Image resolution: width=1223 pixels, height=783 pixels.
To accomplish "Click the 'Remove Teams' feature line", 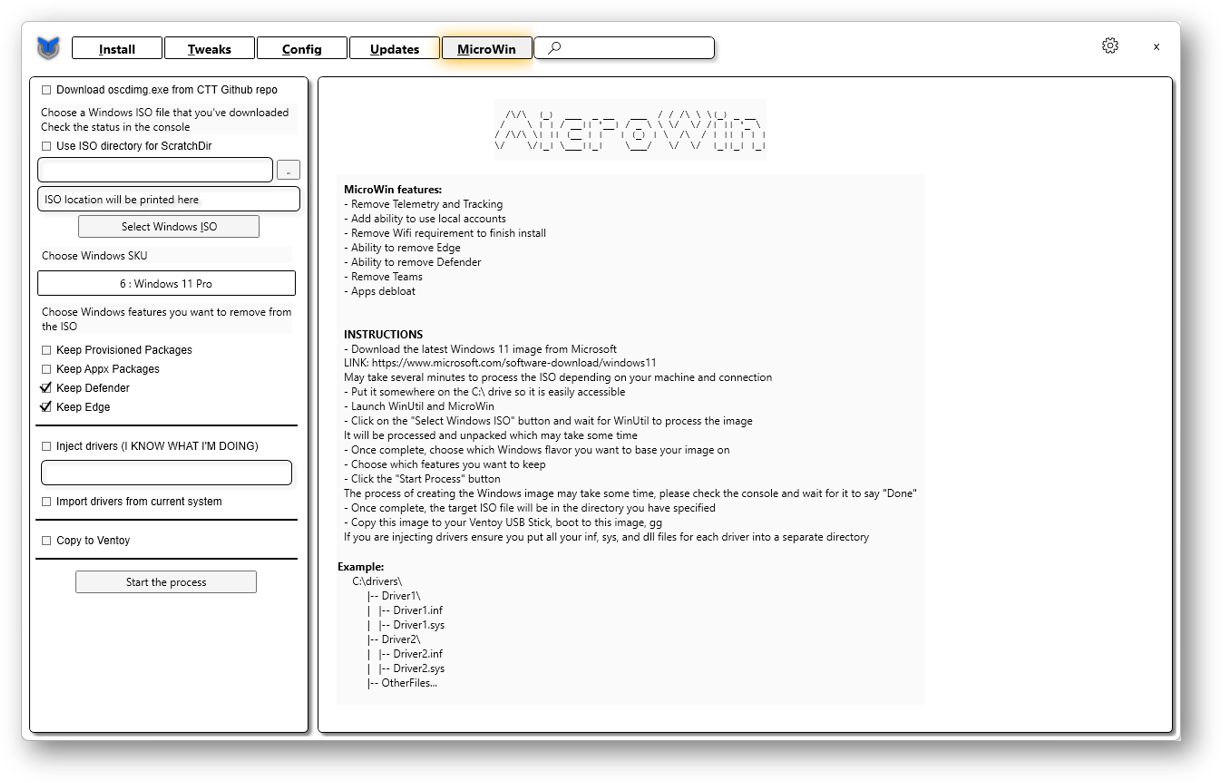I will point(383,277).
